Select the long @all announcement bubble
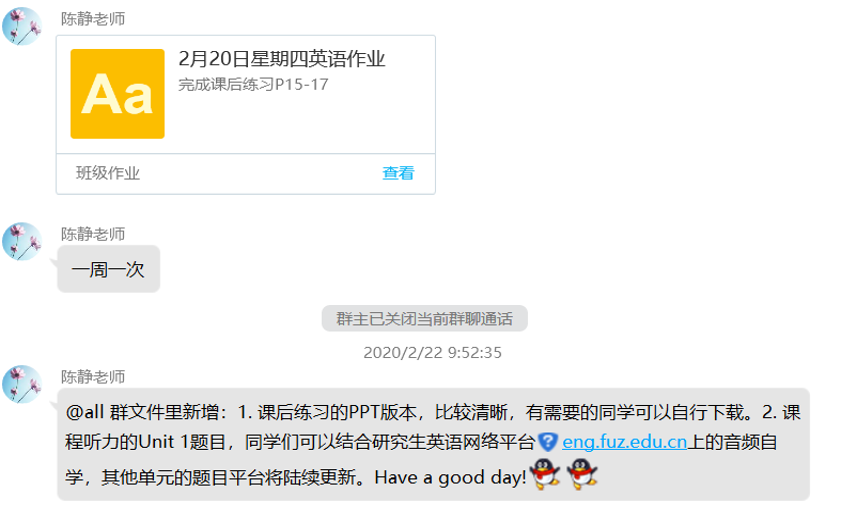 click(x=433, y=444)
